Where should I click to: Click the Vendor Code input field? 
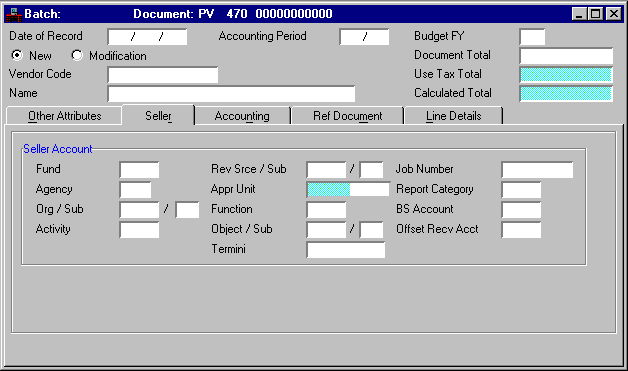163,75
